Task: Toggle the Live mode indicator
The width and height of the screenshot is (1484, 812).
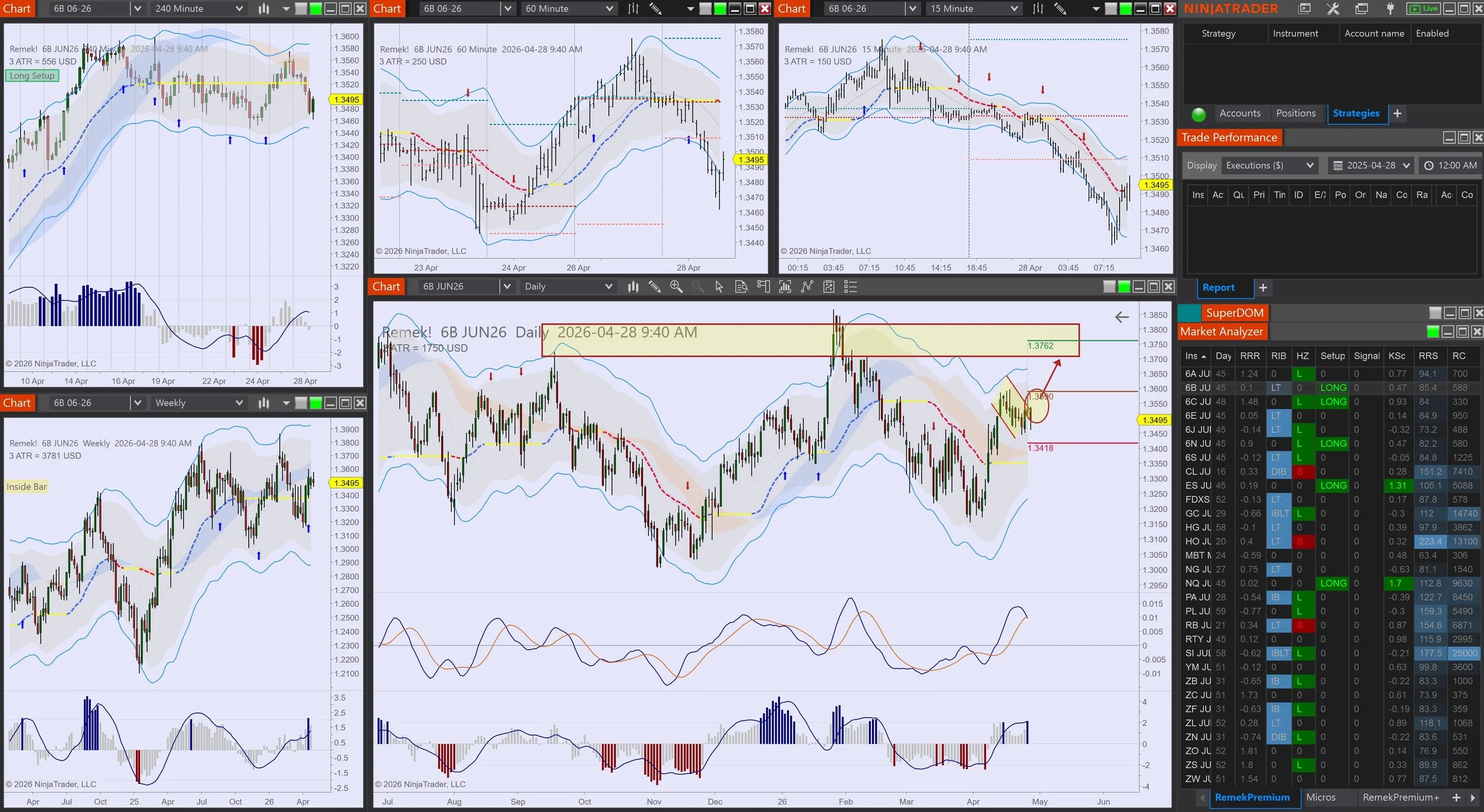Action: coord(1423,9)
